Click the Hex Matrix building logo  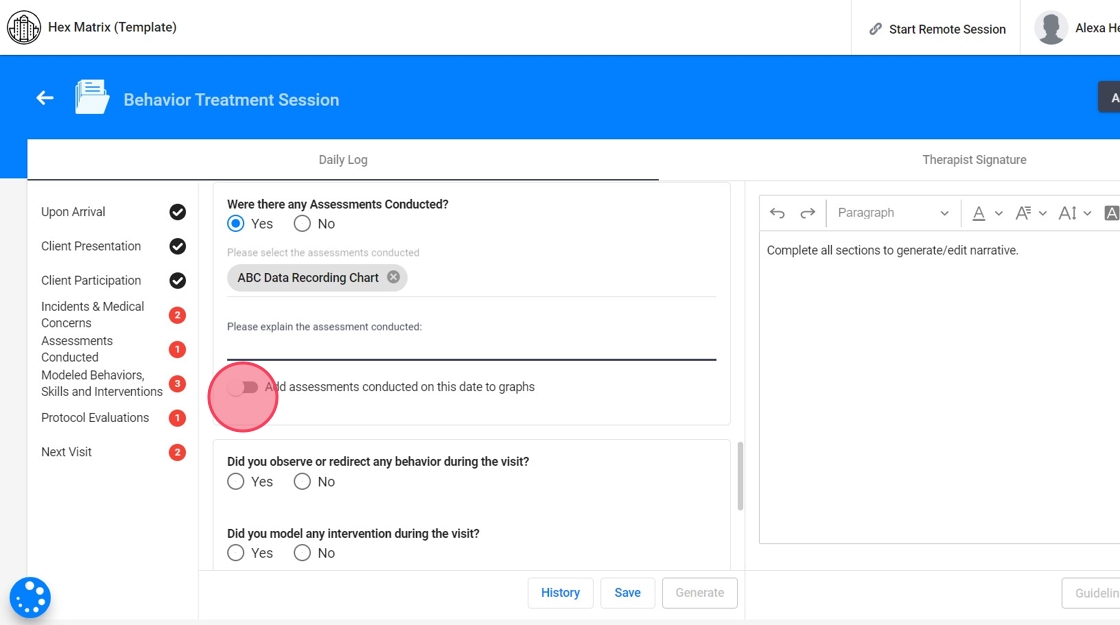24,28
